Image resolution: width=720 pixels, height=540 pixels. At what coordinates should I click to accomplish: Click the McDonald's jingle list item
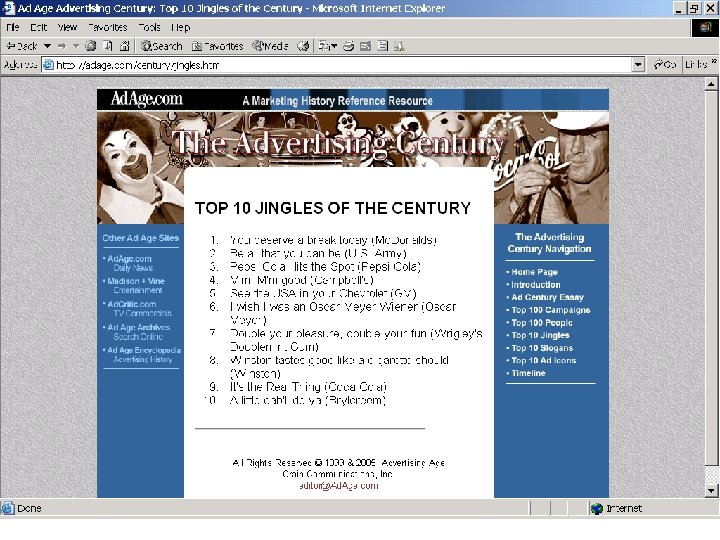click(x=333, y=240)
